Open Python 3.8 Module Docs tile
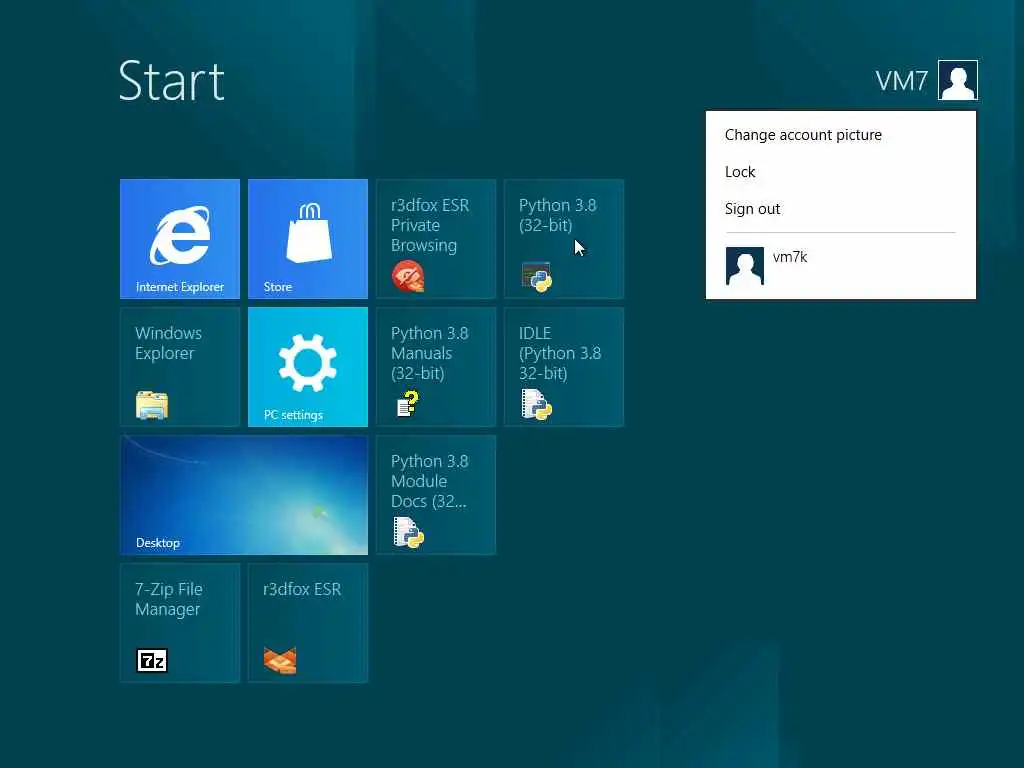This screenshot has height=768, width=1024. point(436,494)
